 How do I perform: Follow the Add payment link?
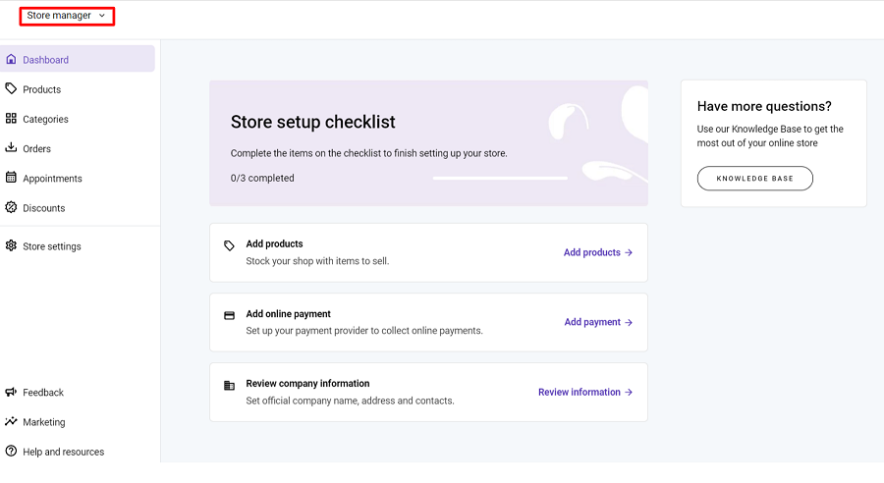pos(598,323)
